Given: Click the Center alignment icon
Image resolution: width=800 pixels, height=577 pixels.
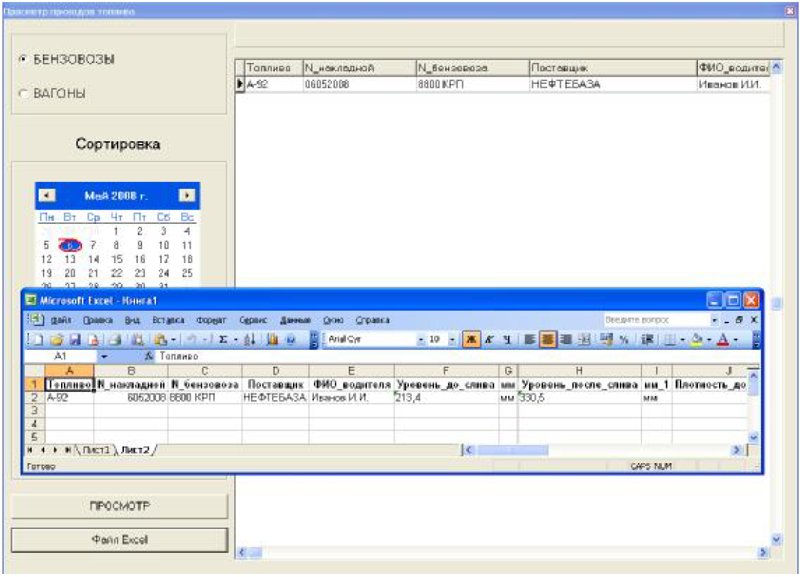Looking at the screenshot, I should 547,340.
